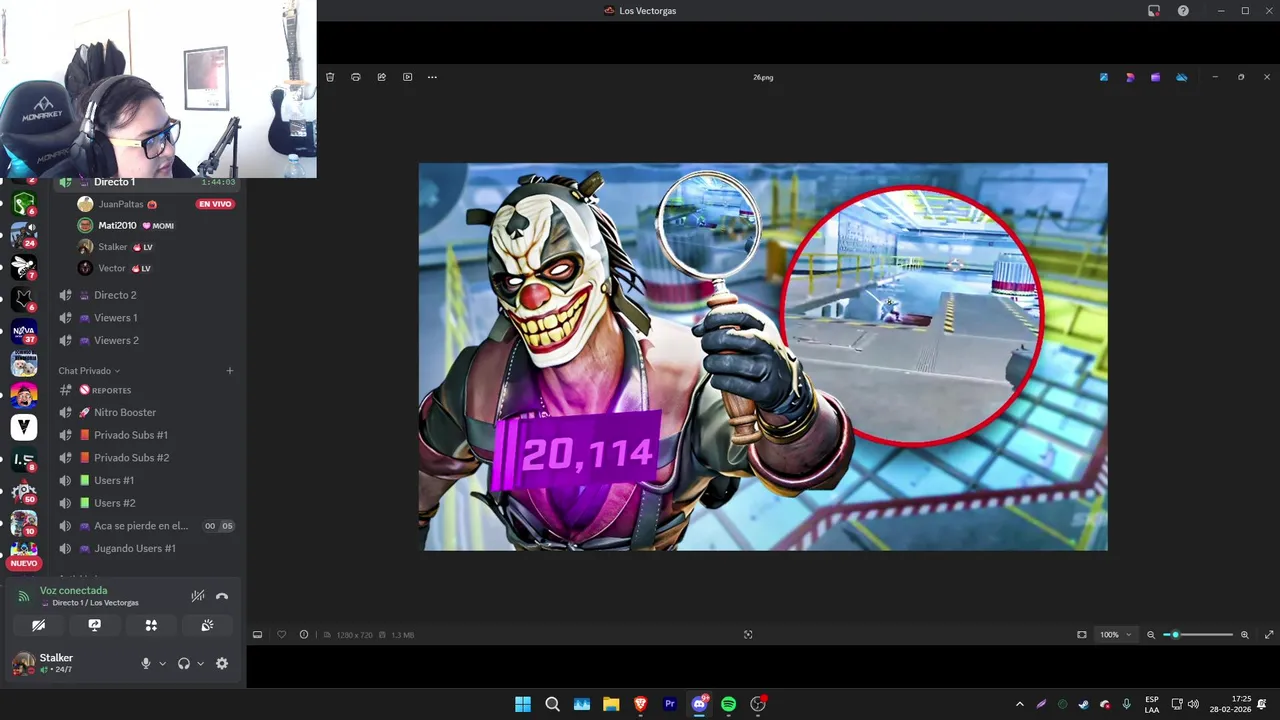Open headphone output options arrow
This screenshot has height=720, width=1280.
[200, 663]
